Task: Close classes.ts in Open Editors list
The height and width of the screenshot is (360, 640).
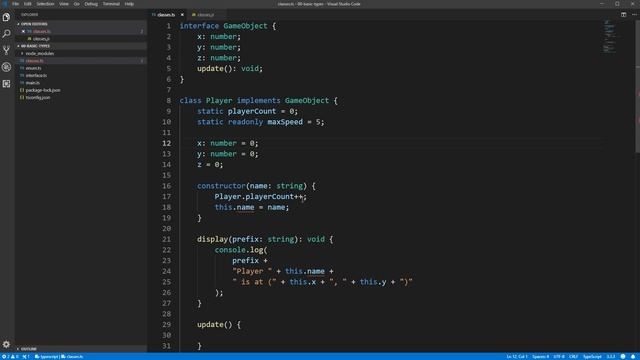Action: click(x=23, y=31)
